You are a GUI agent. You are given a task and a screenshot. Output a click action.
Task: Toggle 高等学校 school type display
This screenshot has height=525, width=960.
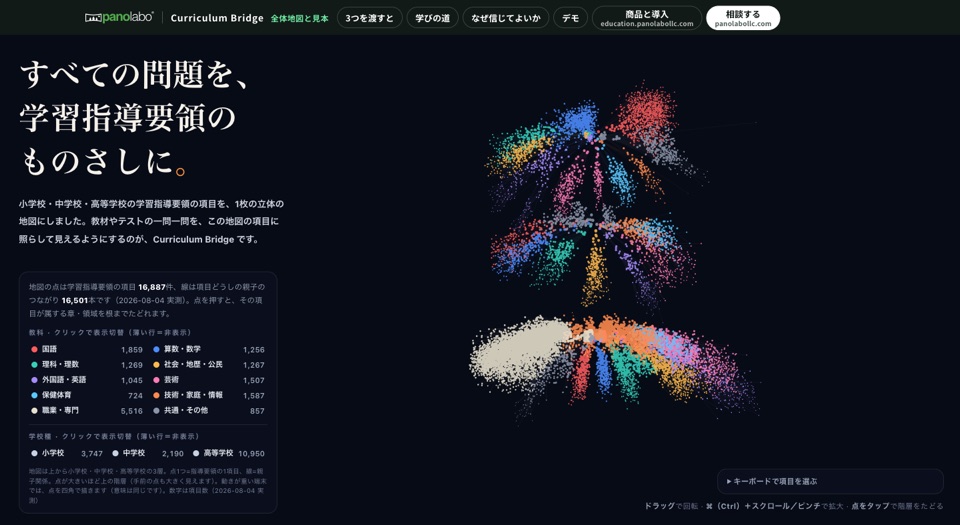(x=228, y=453)
